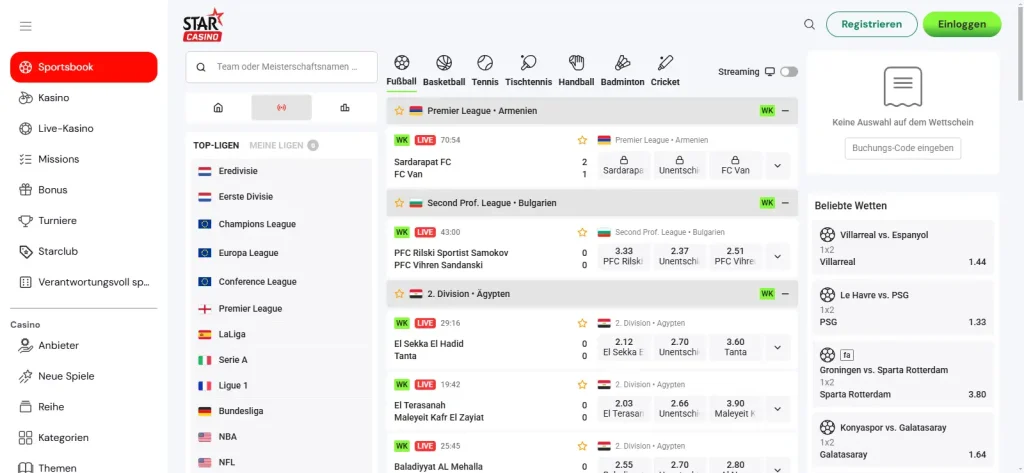Star the El Terasanah match
The image size is (1024, 473).
pyautogui.click(x=582, y=384)
